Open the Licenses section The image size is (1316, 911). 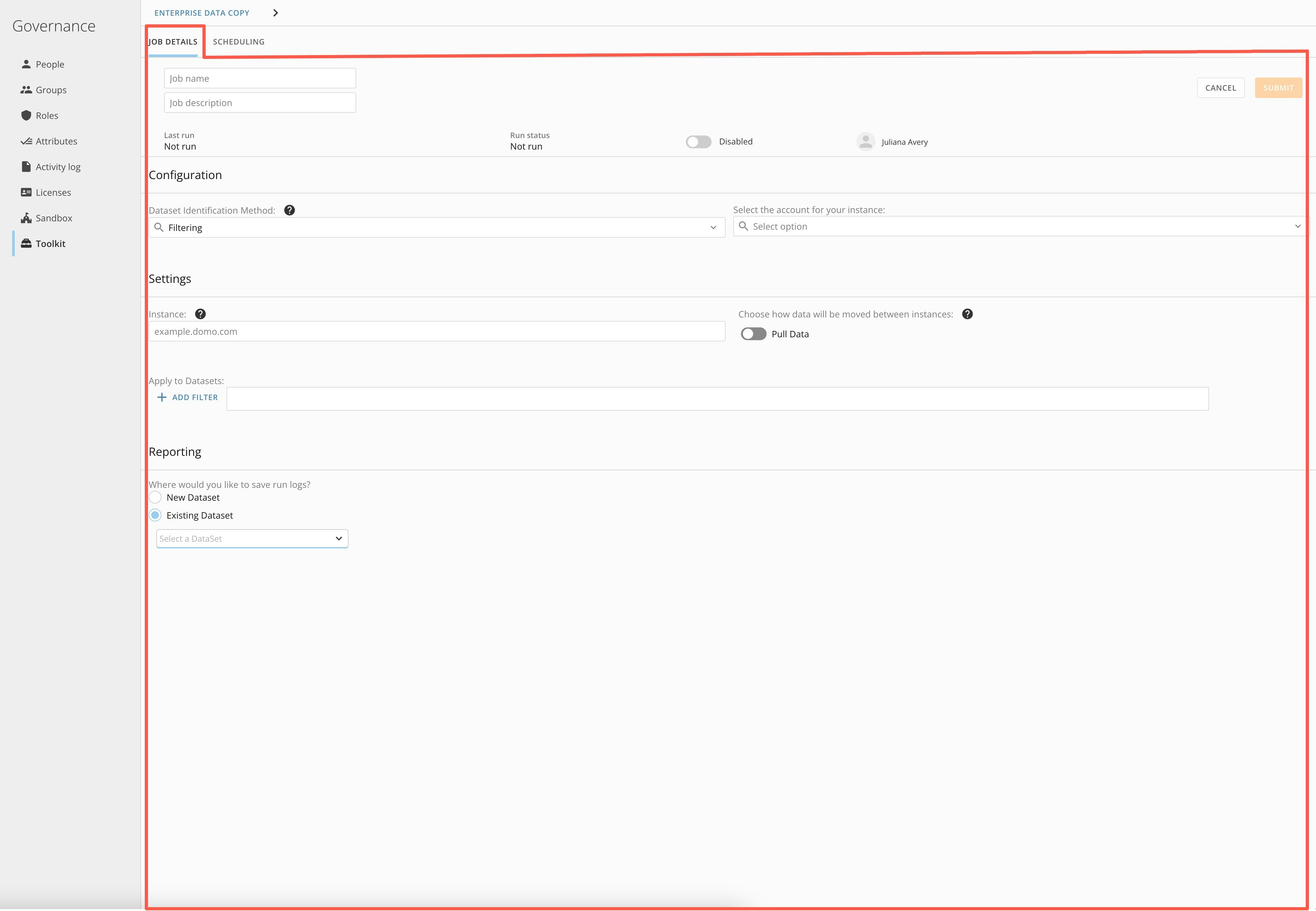click(x=53, y=192)
